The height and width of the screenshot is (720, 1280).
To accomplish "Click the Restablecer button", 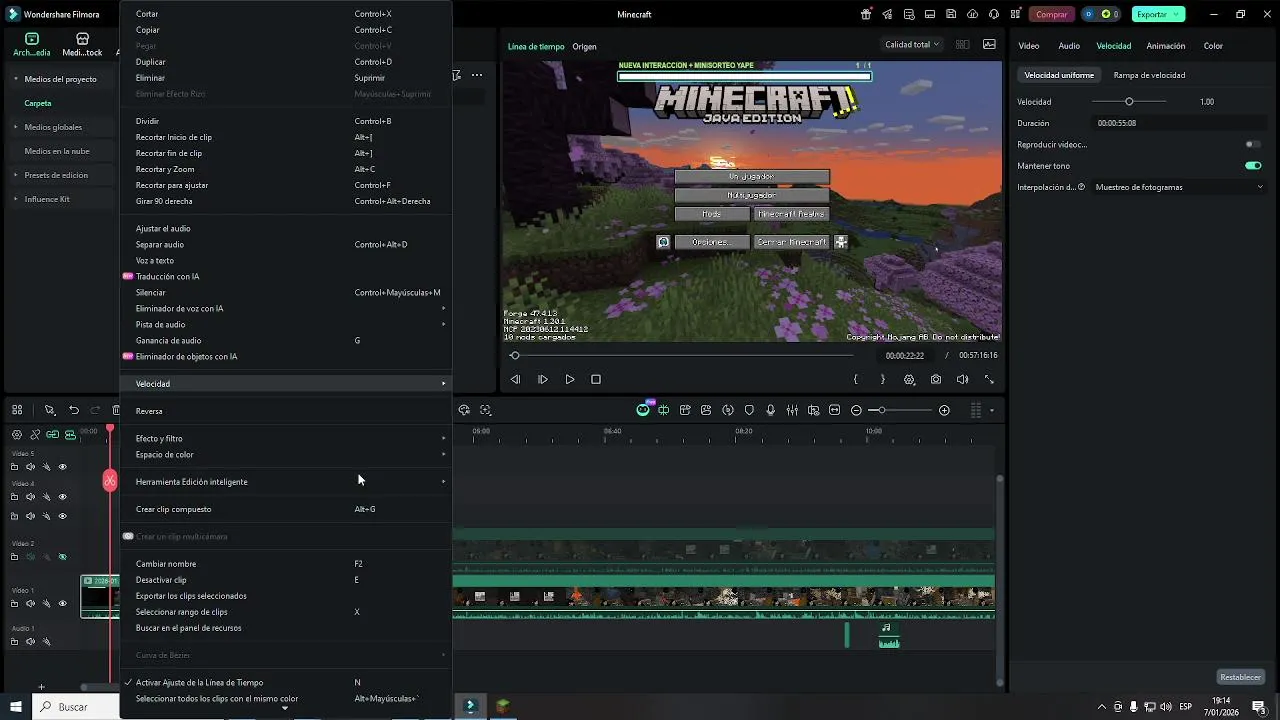I will click(1240, 677).
